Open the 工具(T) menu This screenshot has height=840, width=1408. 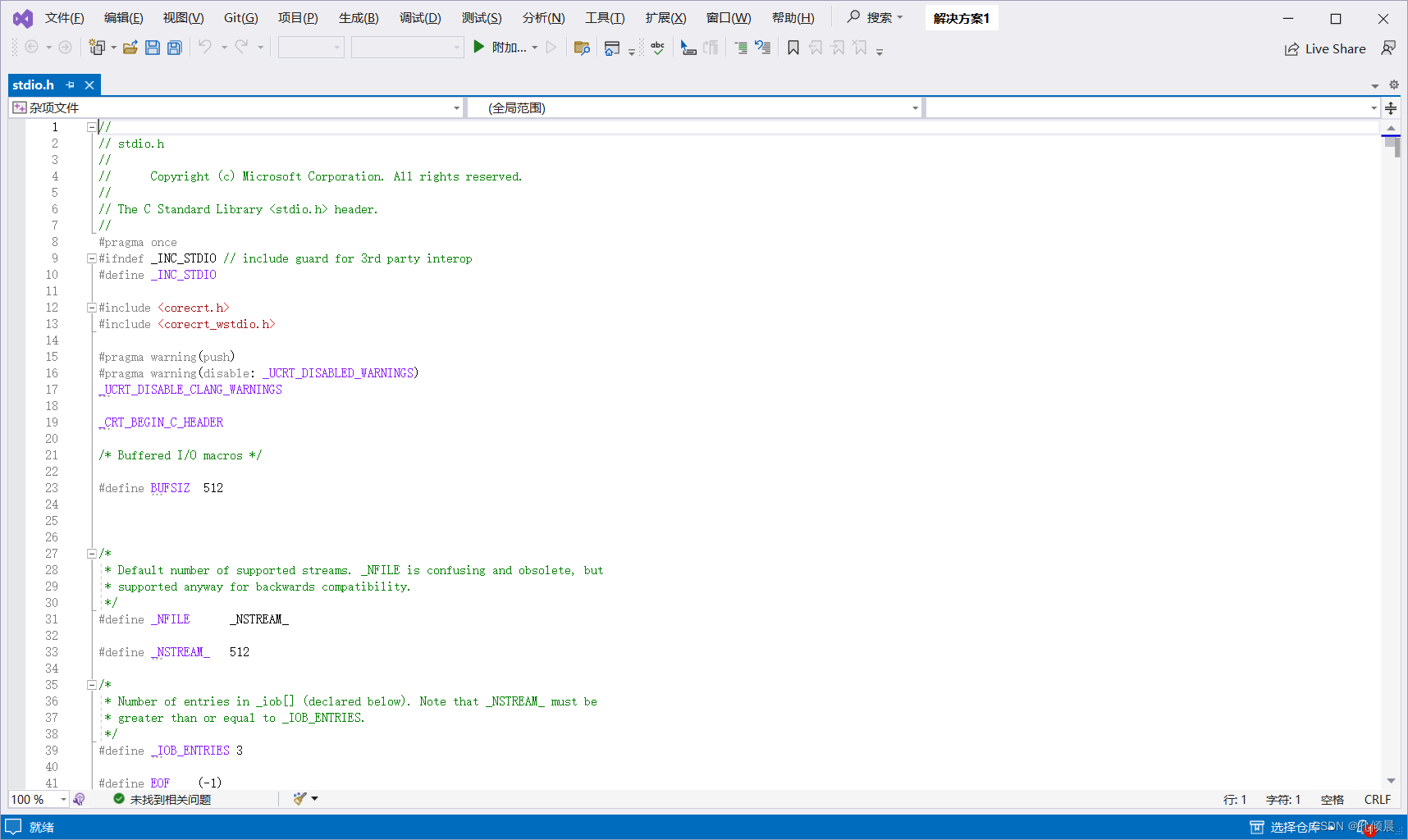tap(605, 18)
